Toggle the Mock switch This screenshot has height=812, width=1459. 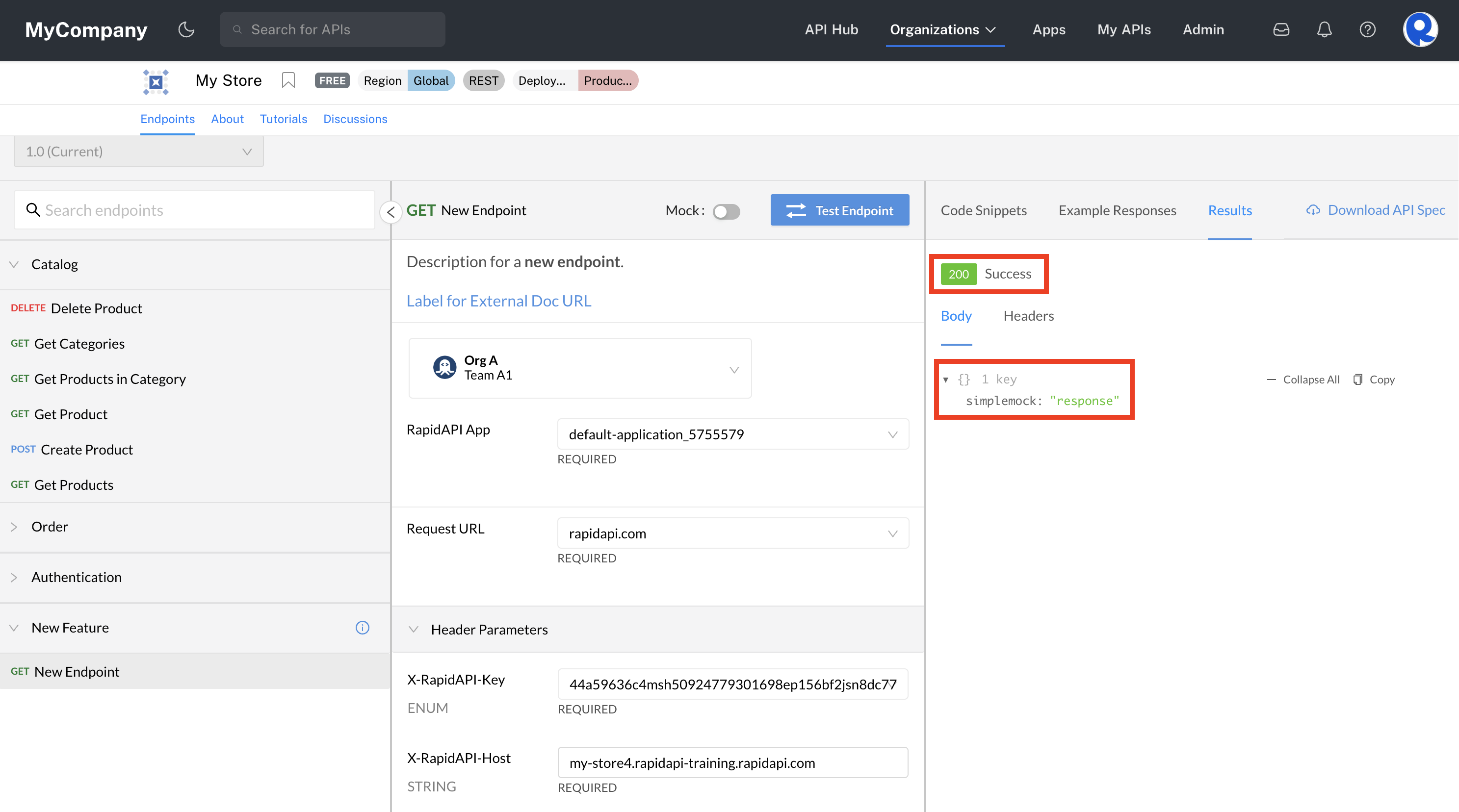[x=726, y=211]
